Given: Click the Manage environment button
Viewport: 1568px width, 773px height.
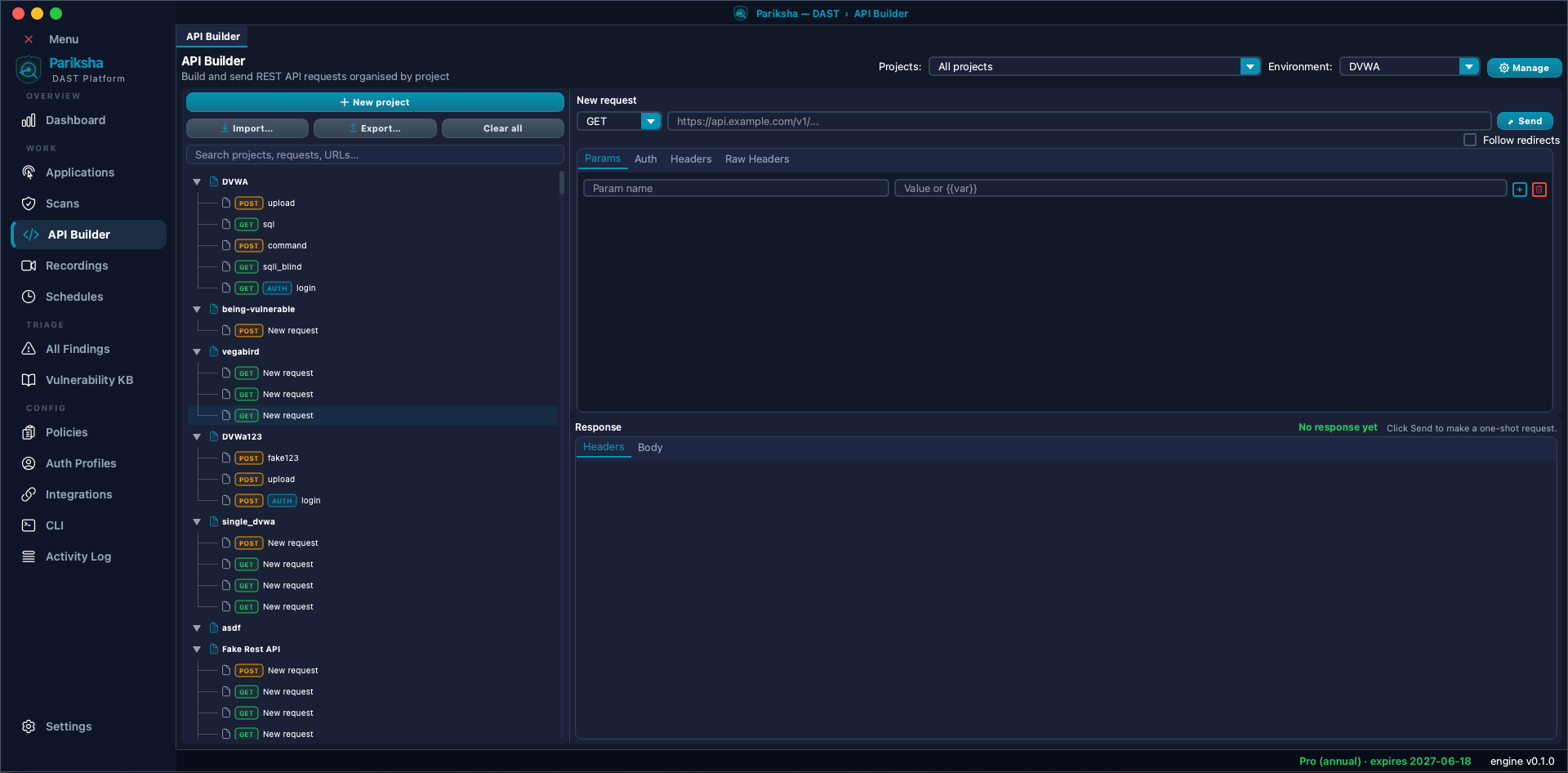Looking at the screenshot, I should click(x=1524, y=68).
